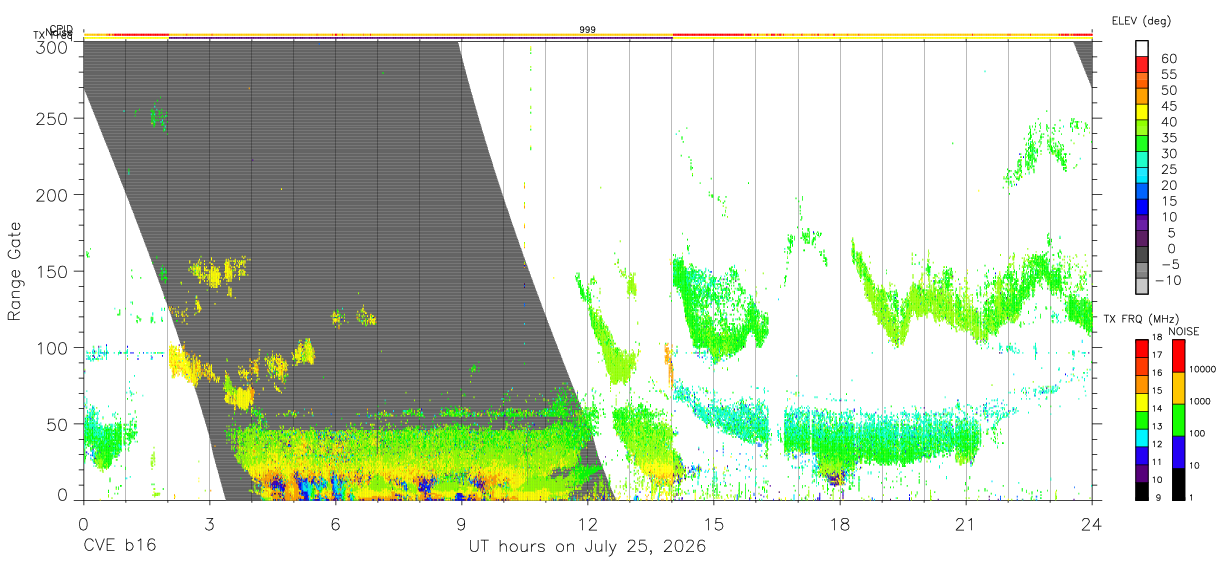This screenshot has height=567, width=1228.
Task: Click the UT hours tick label 24
Action: click(x=1091, y=524)
